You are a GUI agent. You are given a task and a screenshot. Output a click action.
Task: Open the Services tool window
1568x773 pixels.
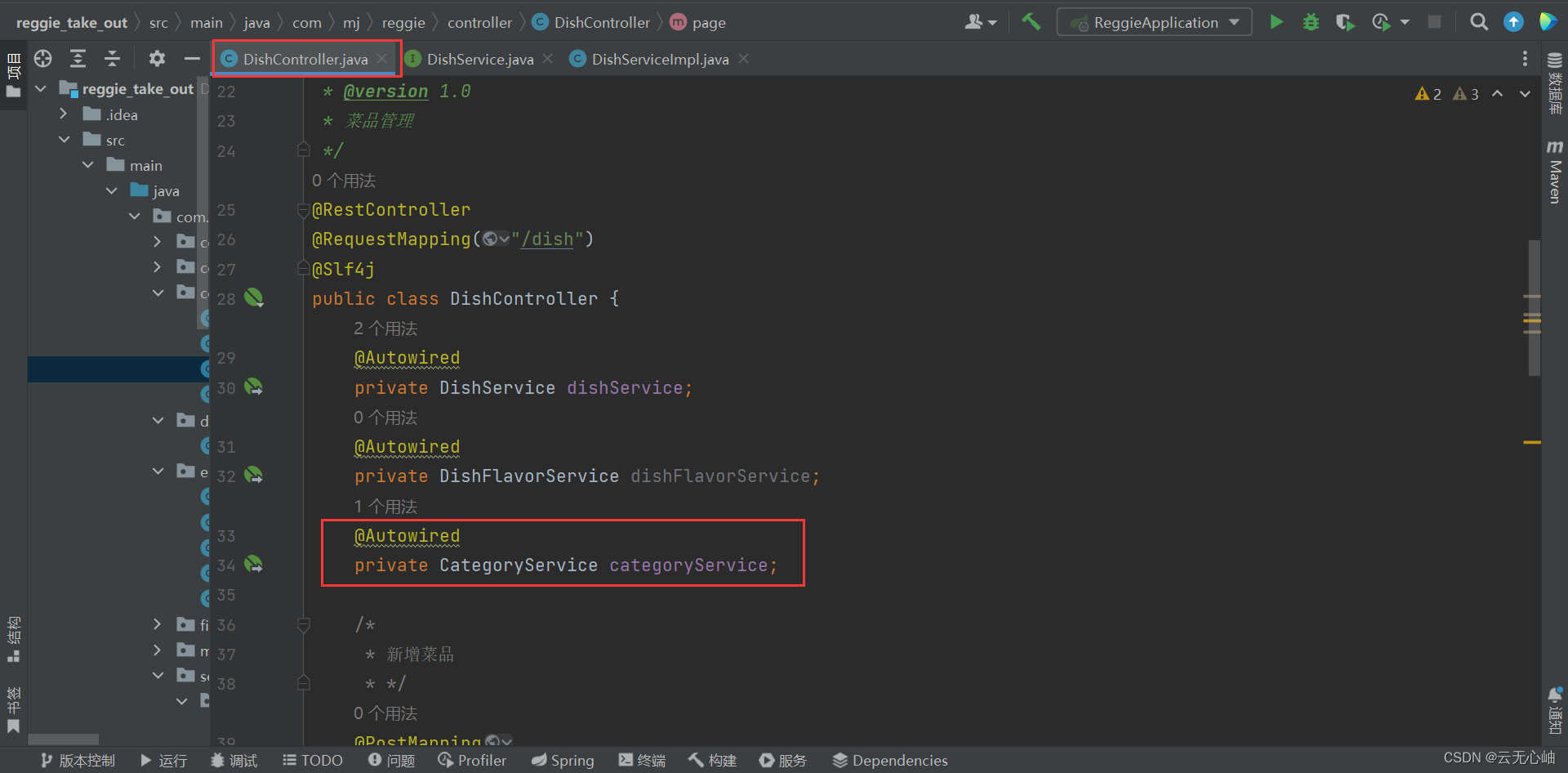click(783, 761)
